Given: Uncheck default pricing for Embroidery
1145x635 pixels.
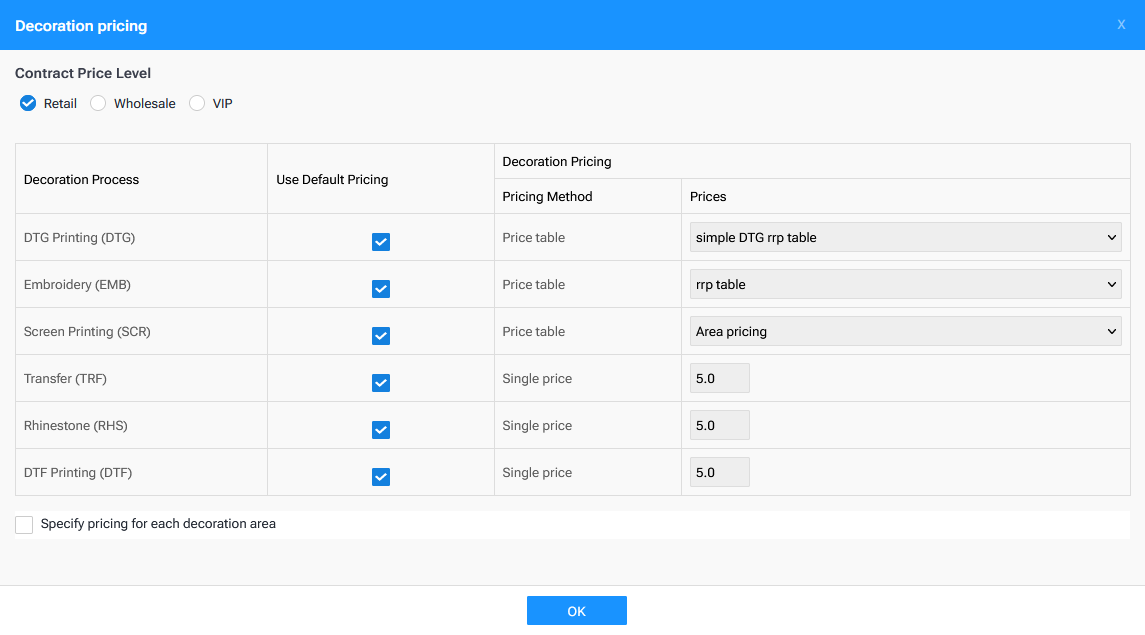Looking at the screenshot, I should click(381, 288).
